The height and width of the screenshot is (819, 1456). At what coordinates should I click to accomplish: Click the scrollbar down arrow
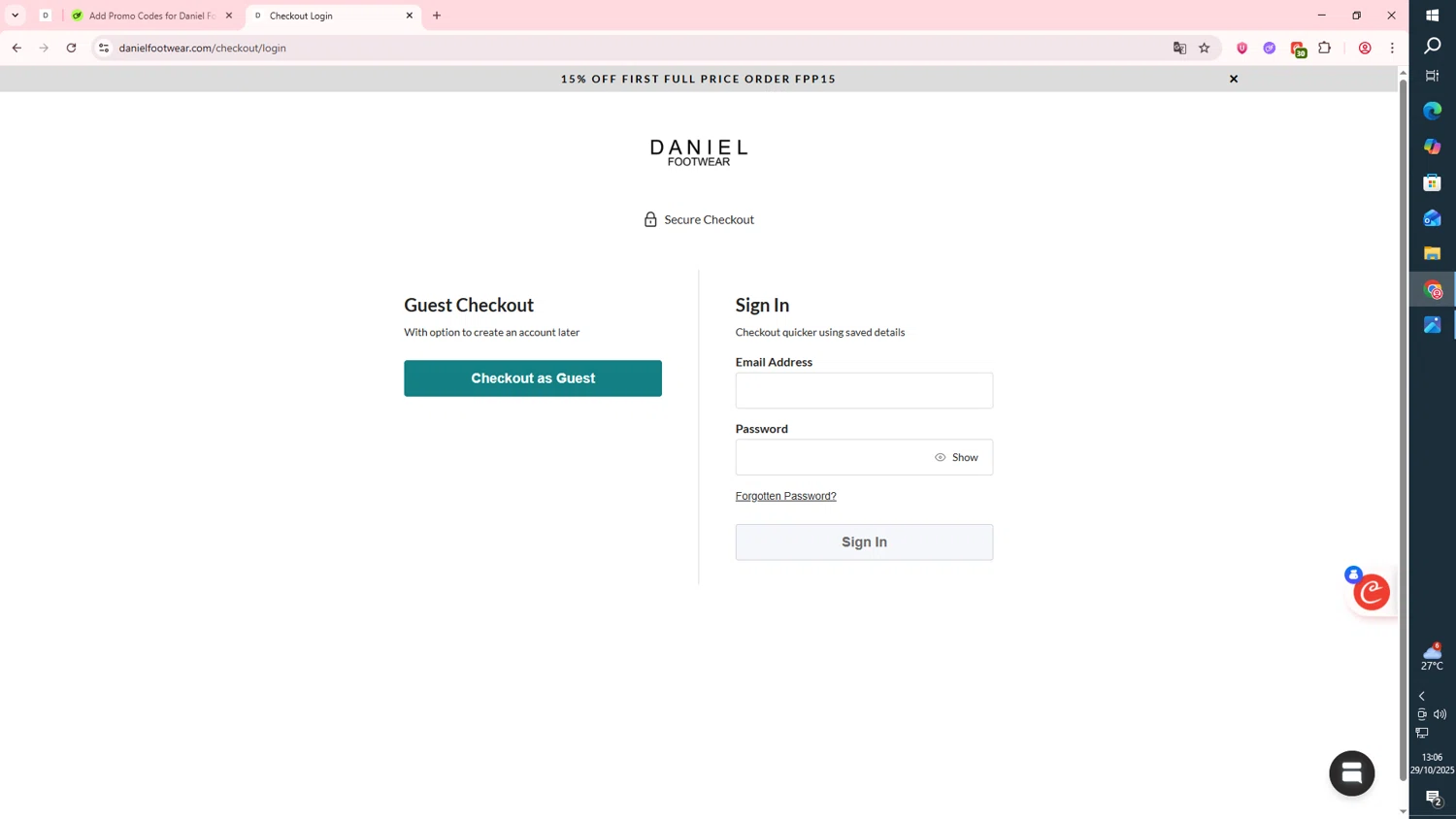pyautogui.click(x=1403, y=811)
